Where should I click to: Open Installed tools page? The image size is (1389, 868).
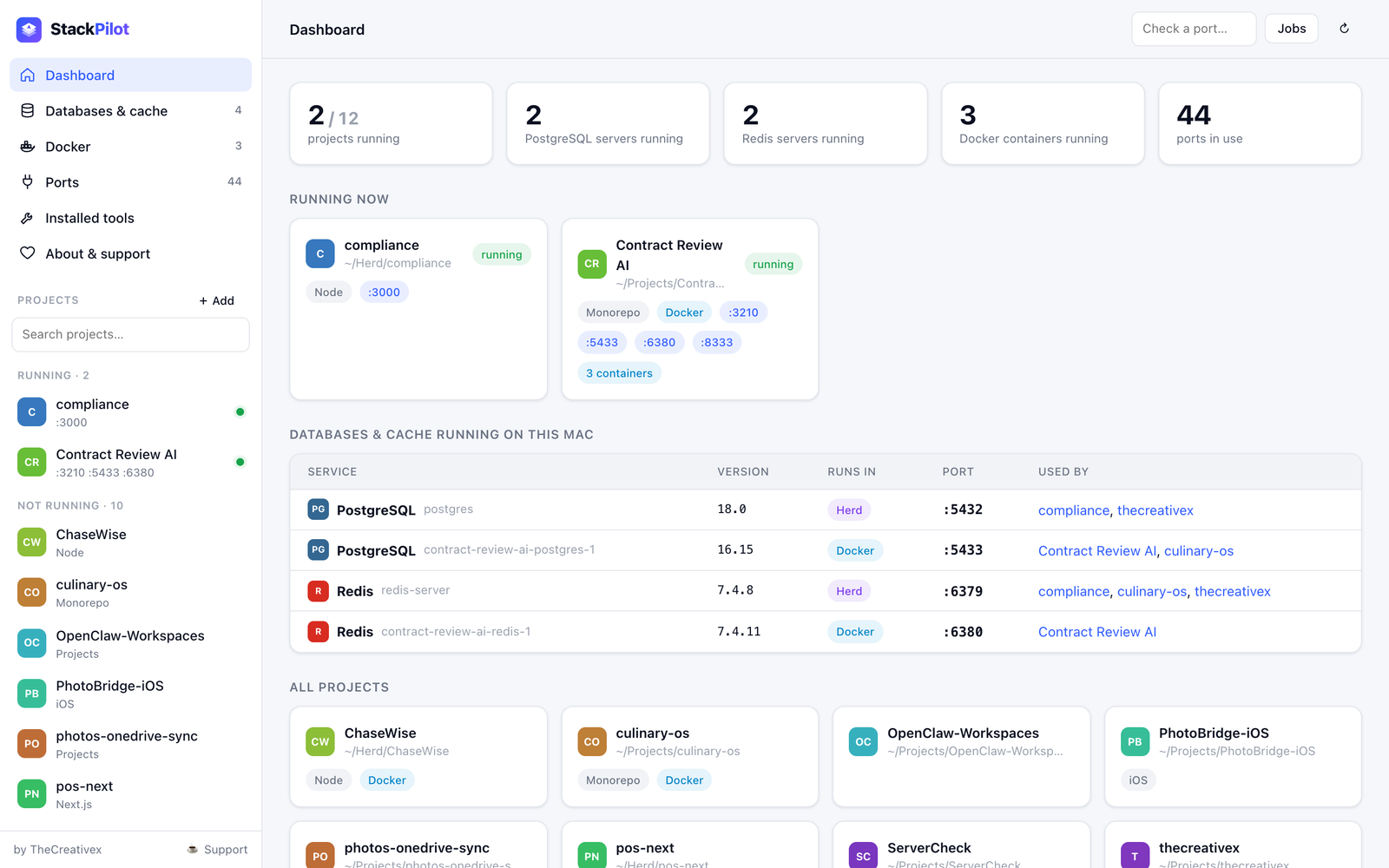click(x=130, y=218)
